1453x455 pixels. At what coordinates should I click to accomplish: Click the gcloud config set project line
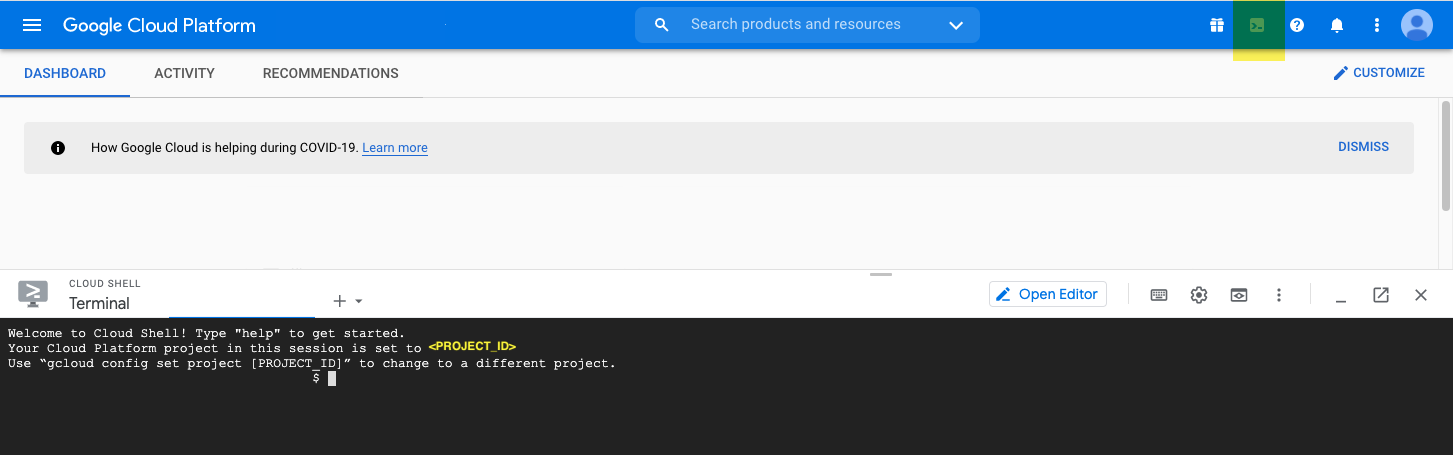click(x=312, y=364)
